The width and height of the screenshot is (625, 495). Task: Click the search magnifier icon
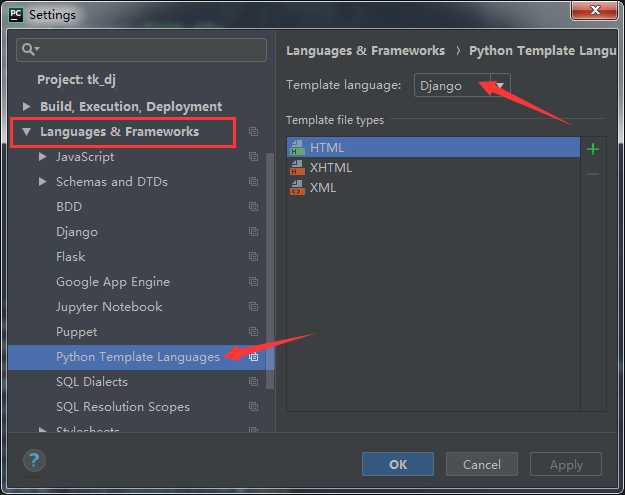coord(28,49)
